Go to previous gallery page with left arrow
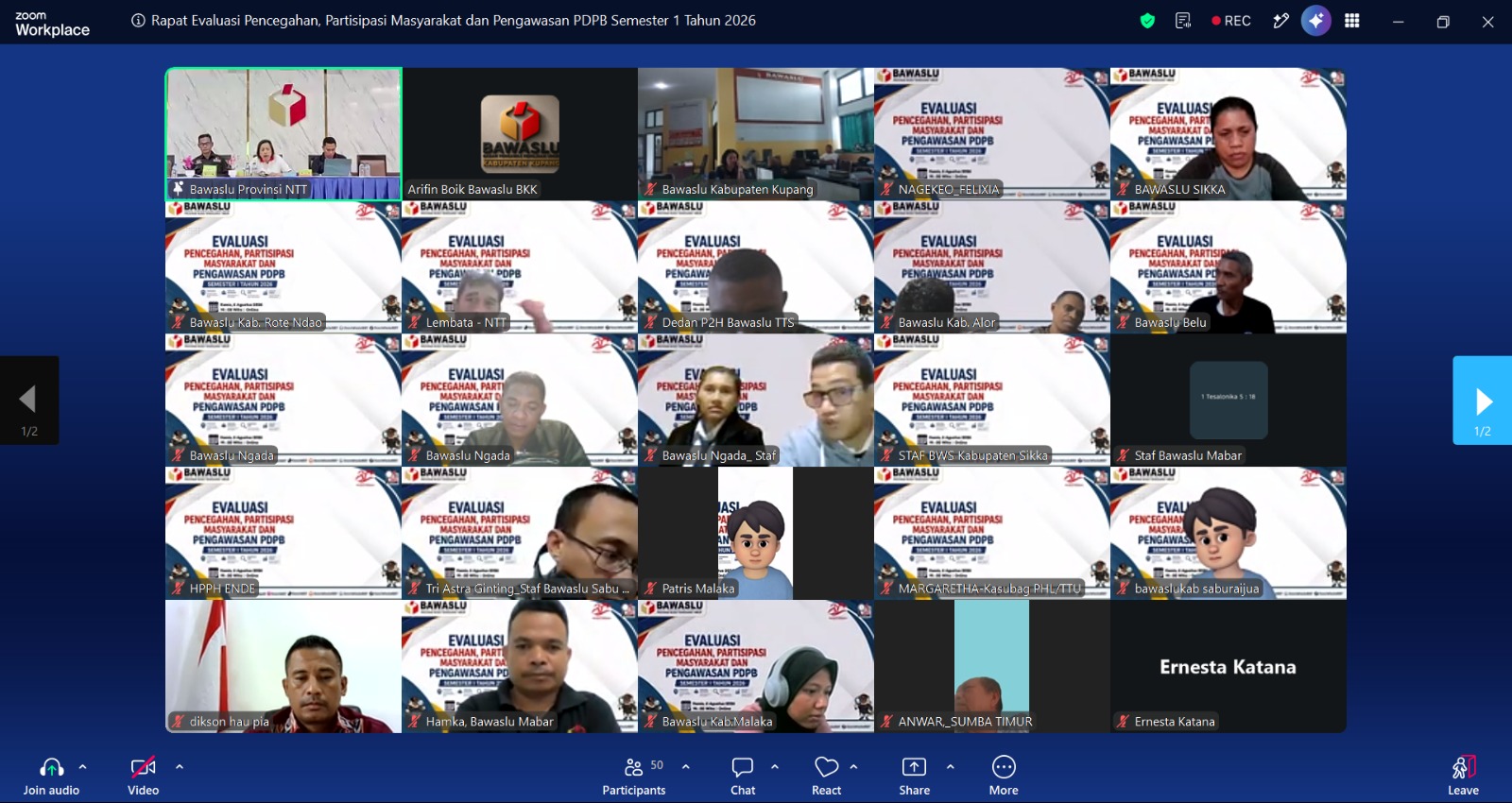 pyautogui.click(x=29, y=401)
